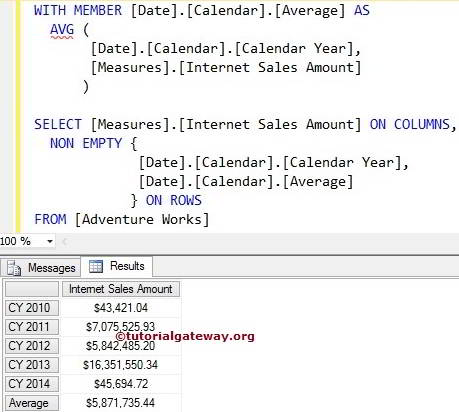This screenshot has height=412, width=459.
Task: Select the CY 2011 row header
Action: coord(32,327)
